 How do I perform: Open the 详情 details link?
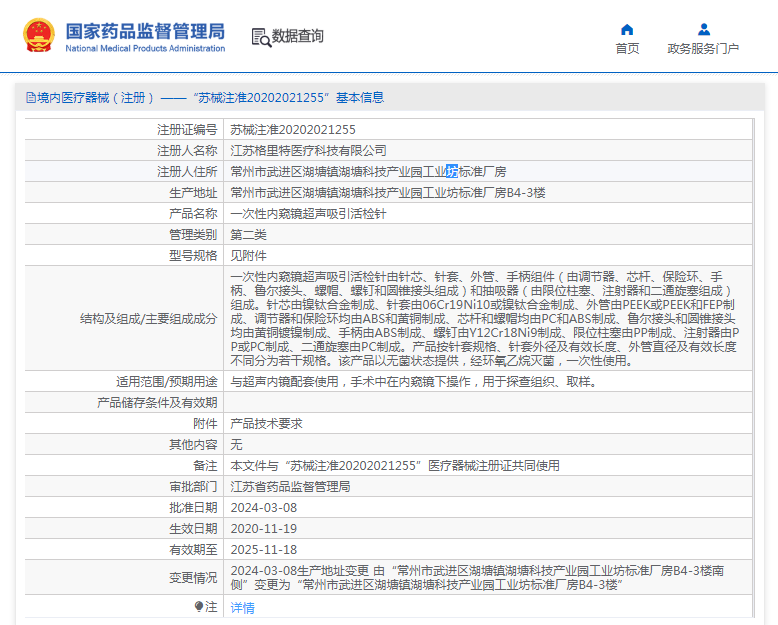pos(242,608)
